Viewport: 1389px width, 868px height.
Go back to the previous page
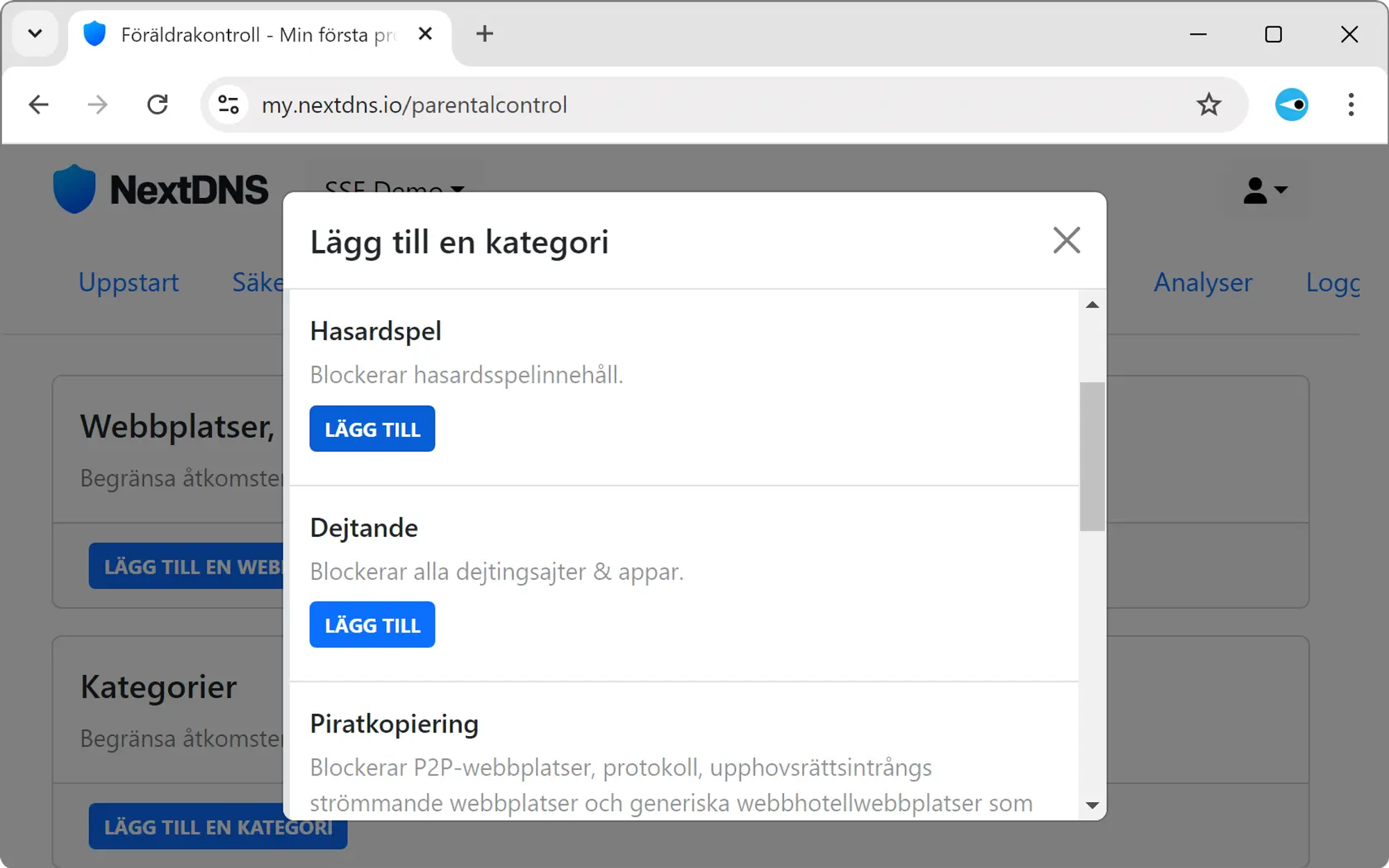point(39,105)
